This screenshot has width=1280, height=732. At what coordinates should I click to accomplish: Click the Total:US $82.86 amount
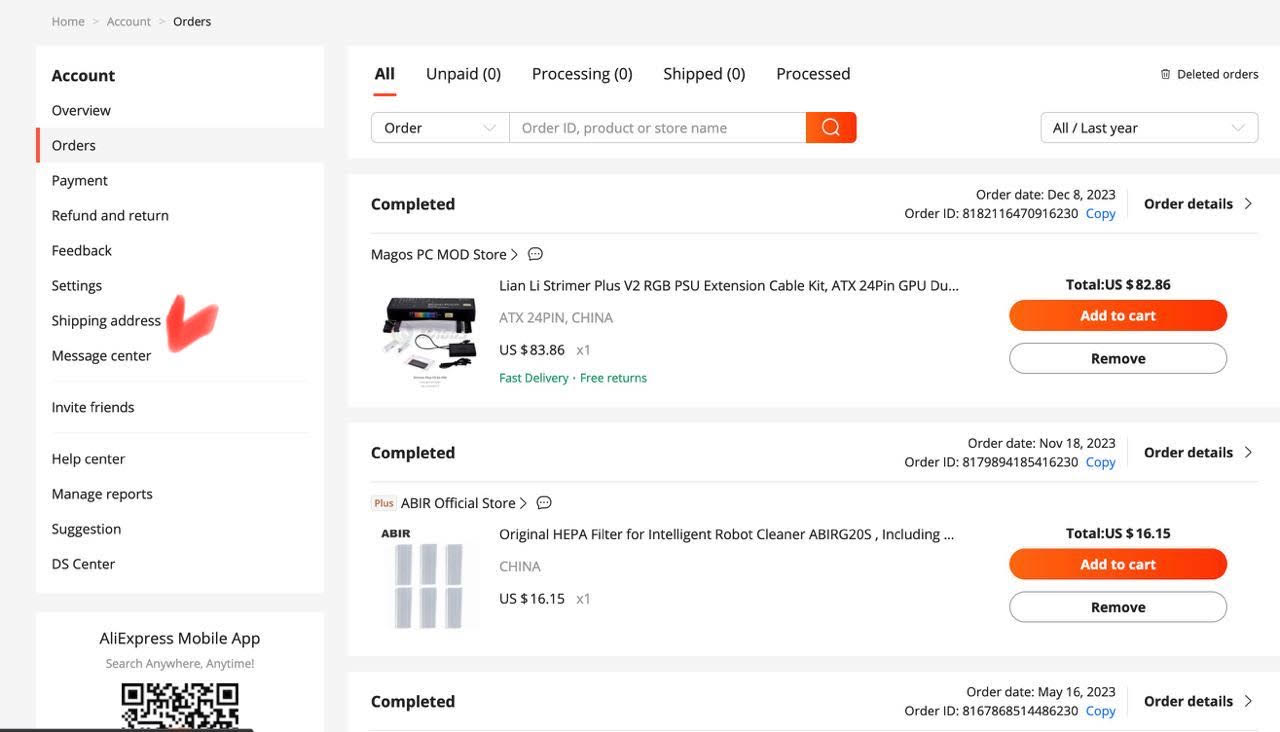pyautogui.click(x=1118, y=284)
